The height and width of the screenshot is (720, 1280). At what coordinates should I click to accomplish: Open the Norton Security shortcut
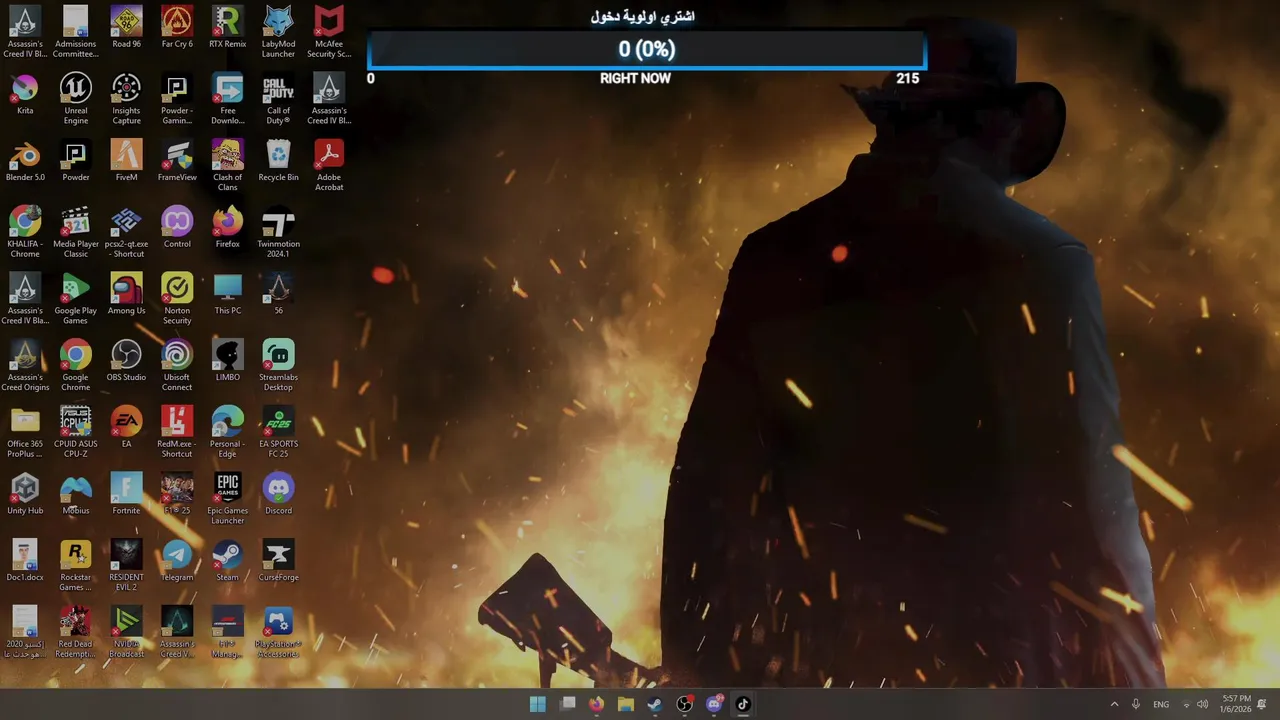[177, 299]
